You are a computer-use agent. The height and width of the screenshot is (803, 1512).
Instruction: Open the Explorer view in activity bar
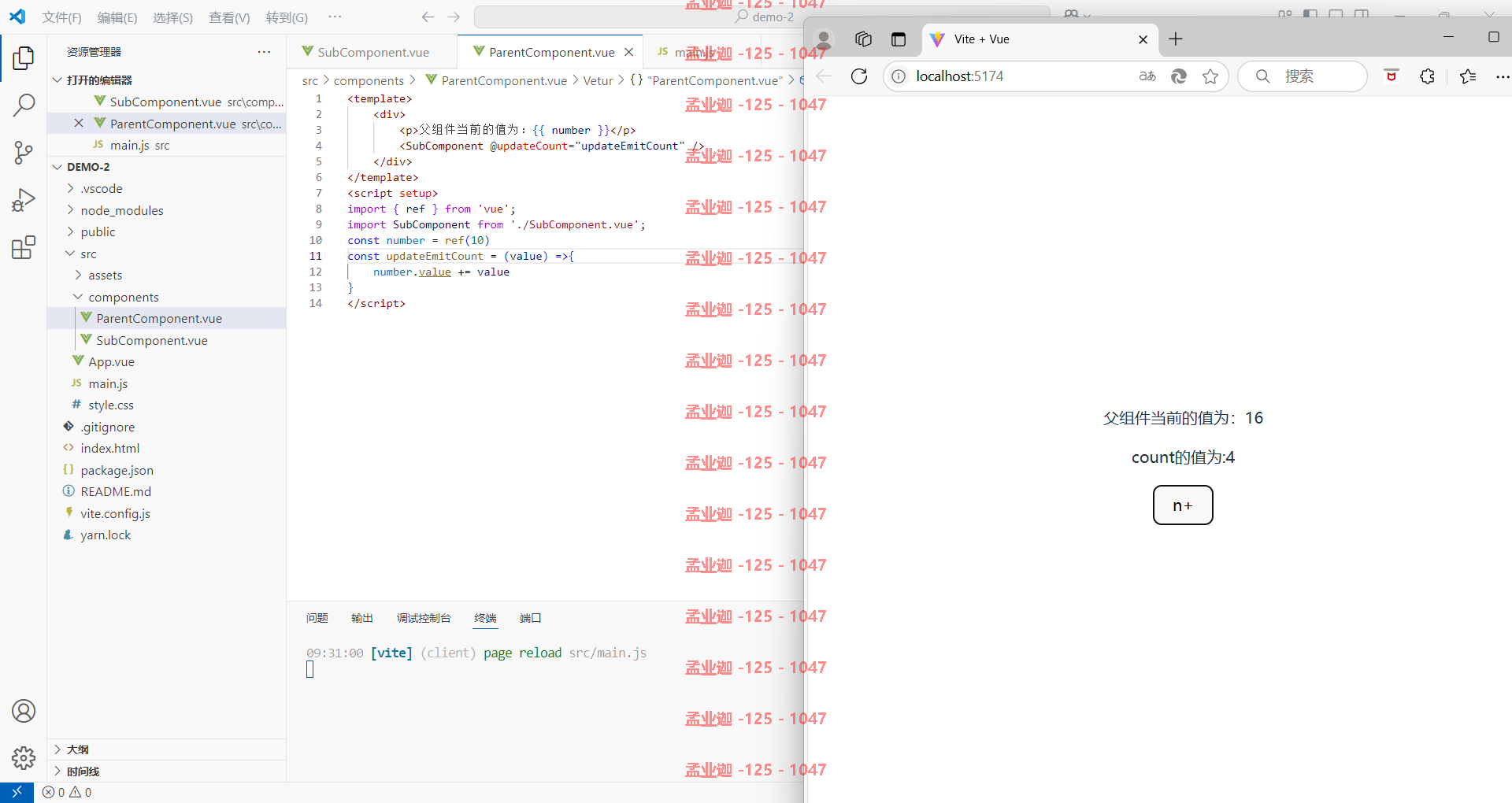[x=24, y=57]
